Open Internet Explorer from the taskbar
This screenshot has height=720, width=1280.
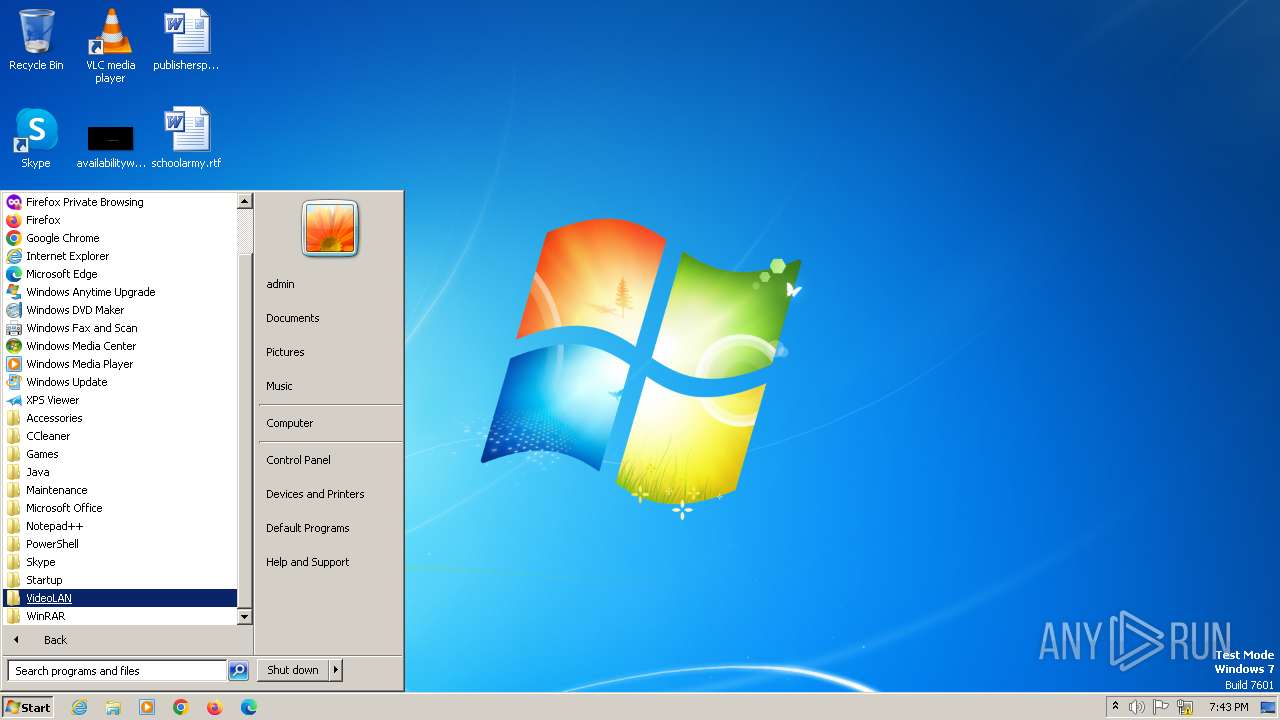click(80, 707)
